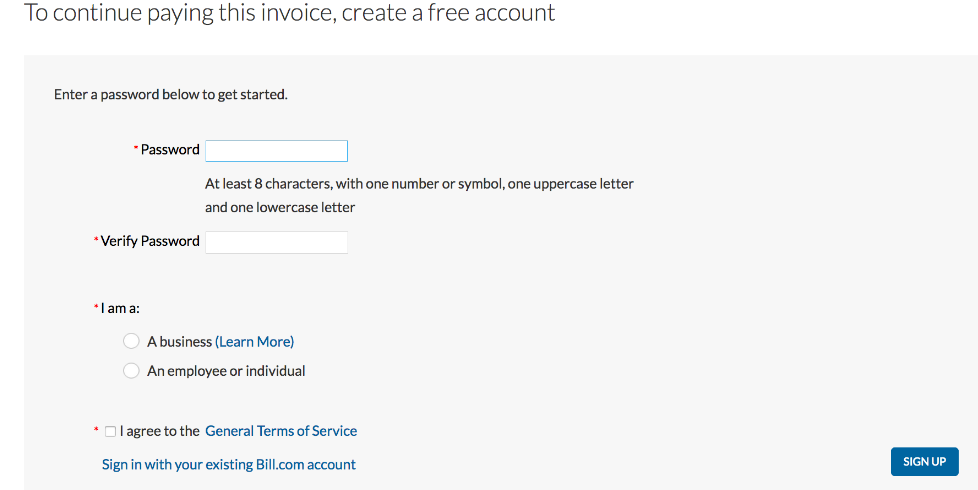The width and height of the screenshot is (978, 490).
Task: Sign in with your existing Bill.com account
Action: click(229, 464)
